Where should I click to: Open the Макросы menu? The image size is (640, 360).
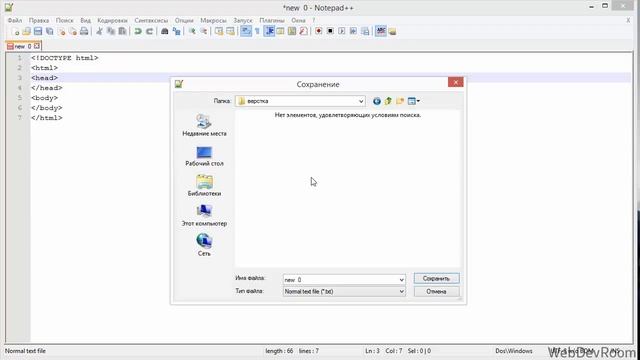(213, 20)
